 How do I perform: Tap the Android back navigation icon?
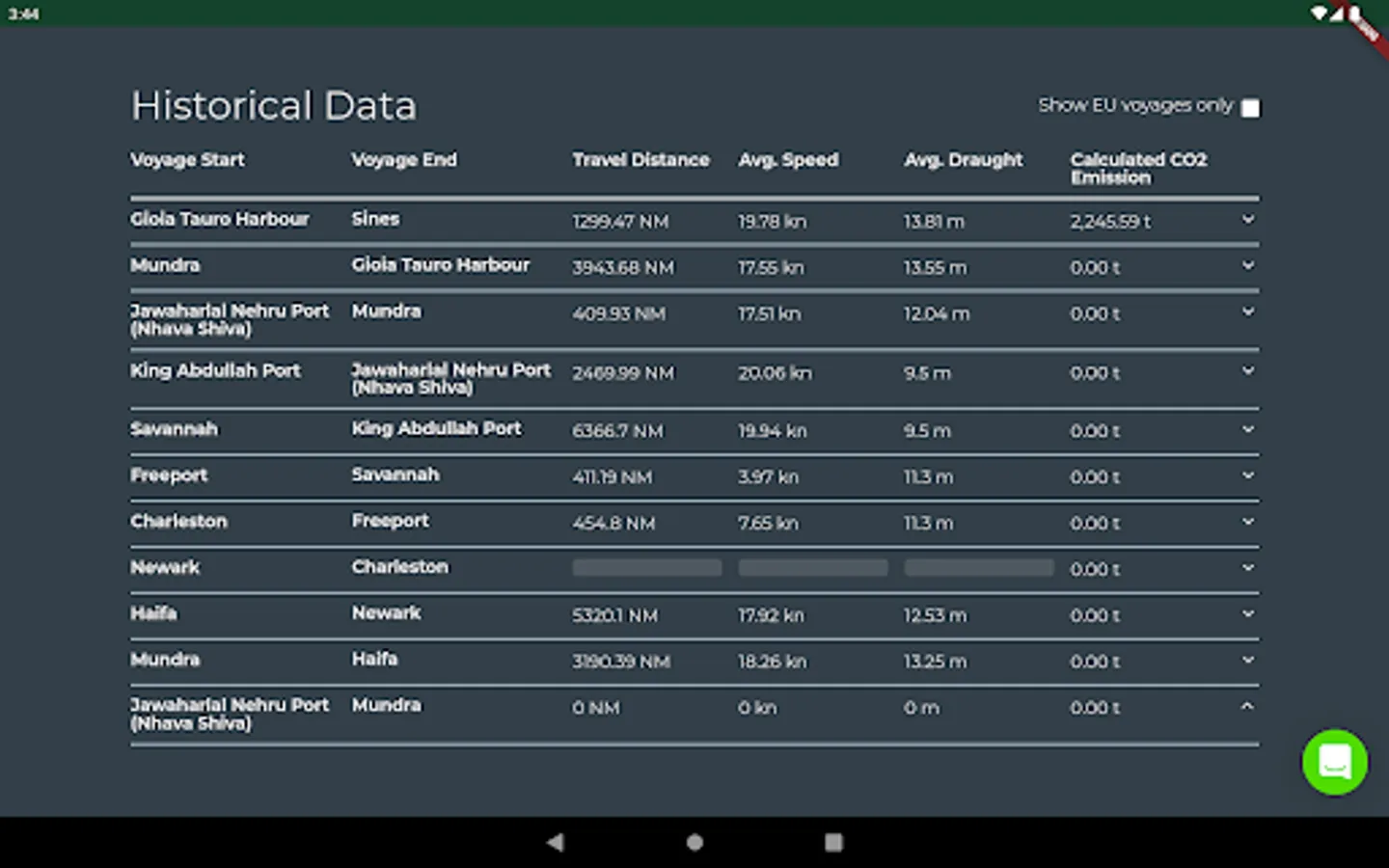pyautogui.click(x=555, y=842)
